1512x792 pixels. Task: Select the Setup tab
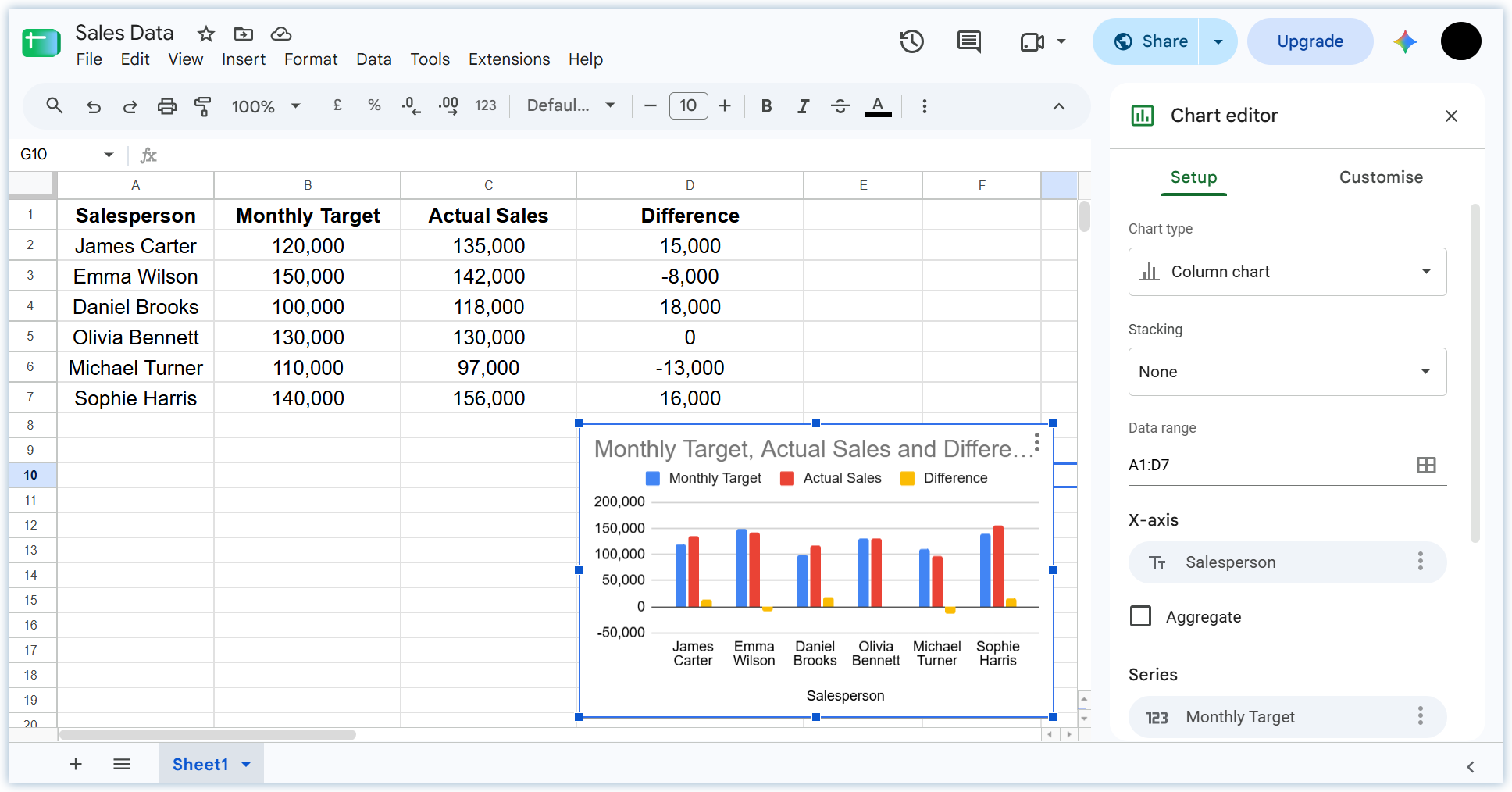1193,177
